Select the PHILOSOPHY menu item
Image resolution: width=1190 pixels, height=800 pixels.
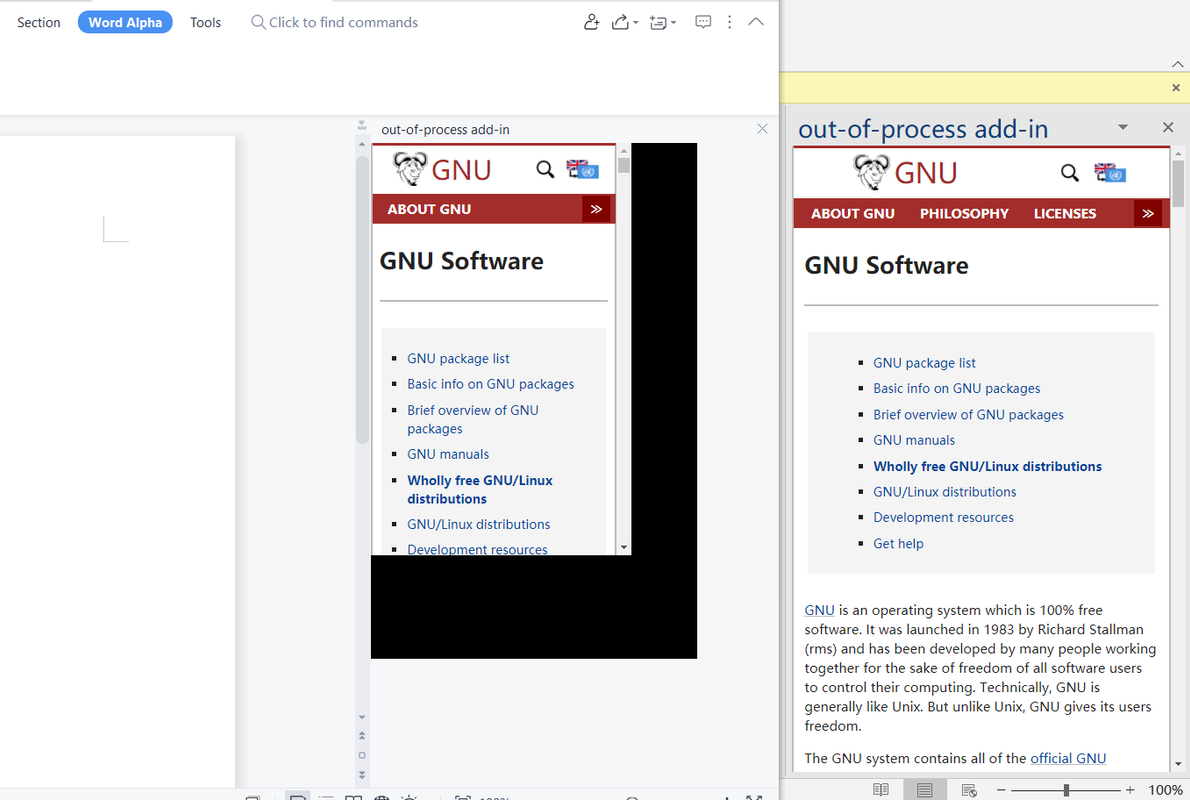pos(964,213)
